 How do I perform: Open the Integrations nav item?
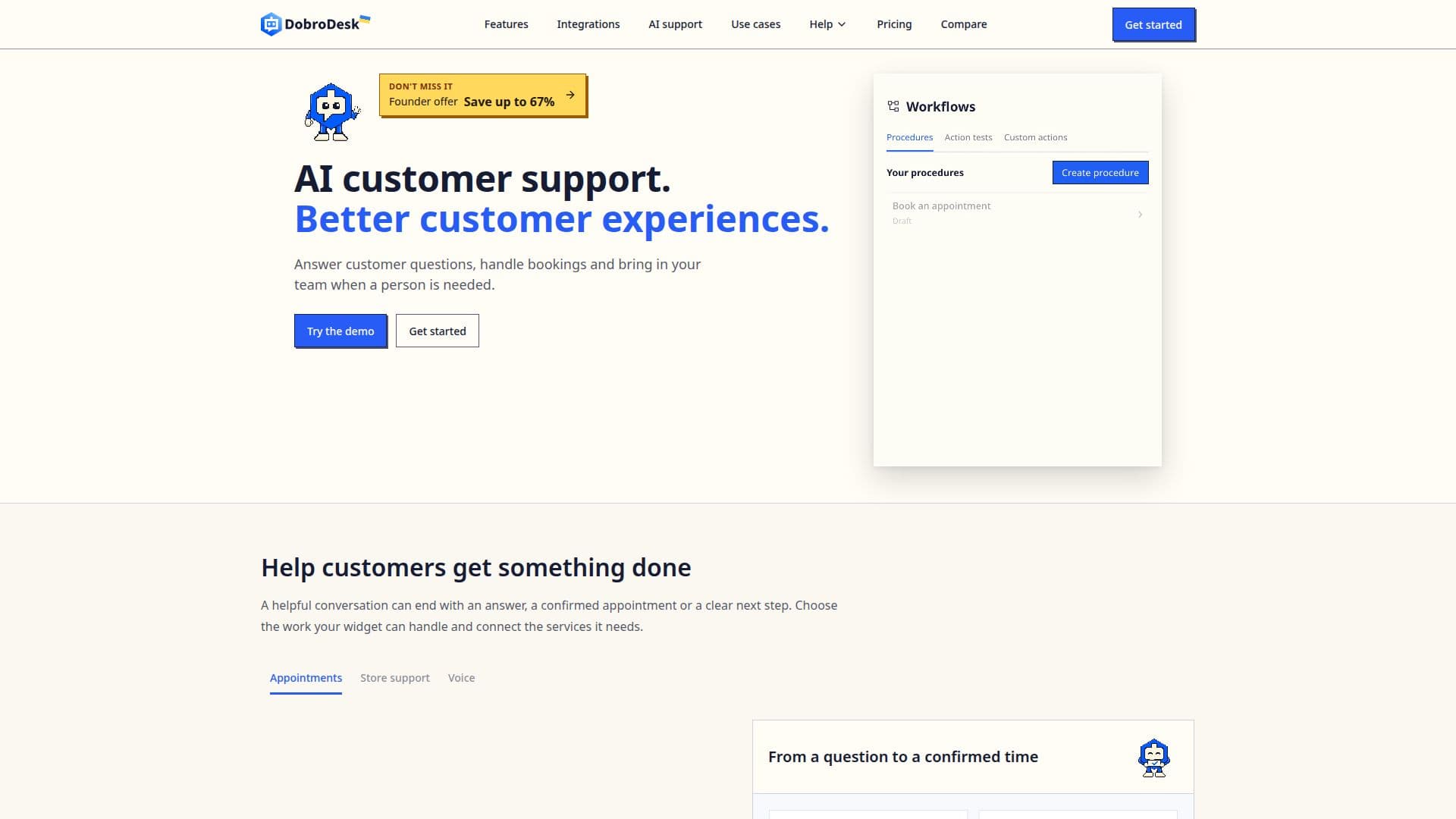point(588,24)
